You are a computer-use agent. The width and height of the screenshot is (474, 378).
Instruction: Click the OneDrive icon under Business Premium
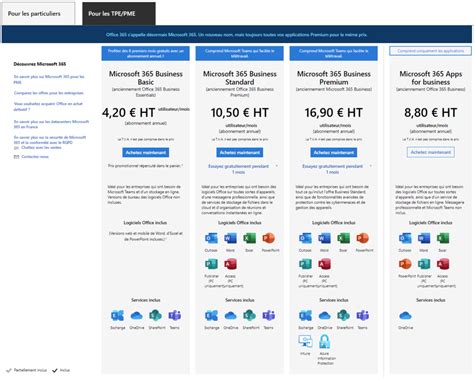point(324,315)
